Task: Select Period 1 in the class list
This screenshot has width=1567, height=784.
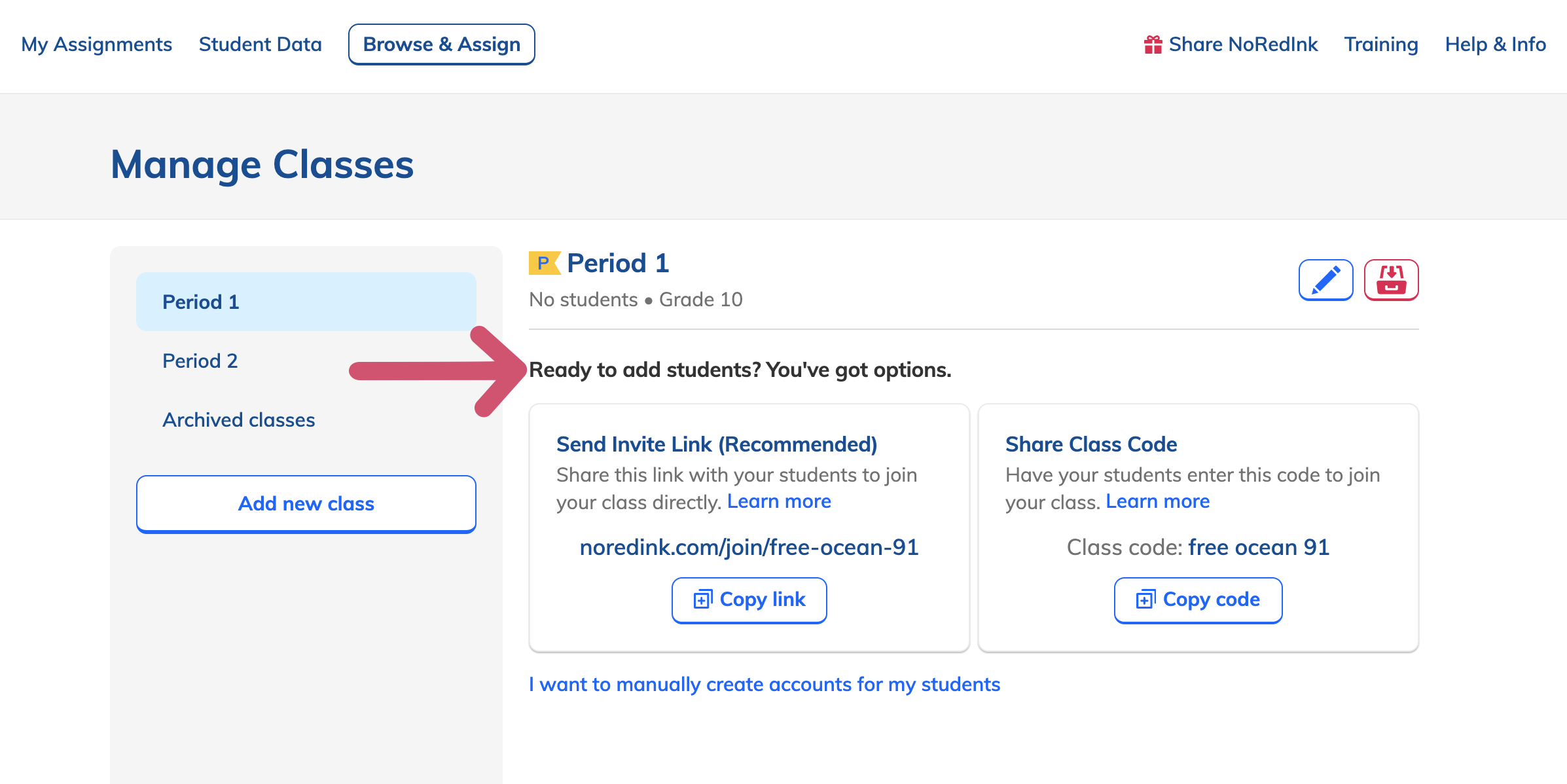Action: pos(306,302)
